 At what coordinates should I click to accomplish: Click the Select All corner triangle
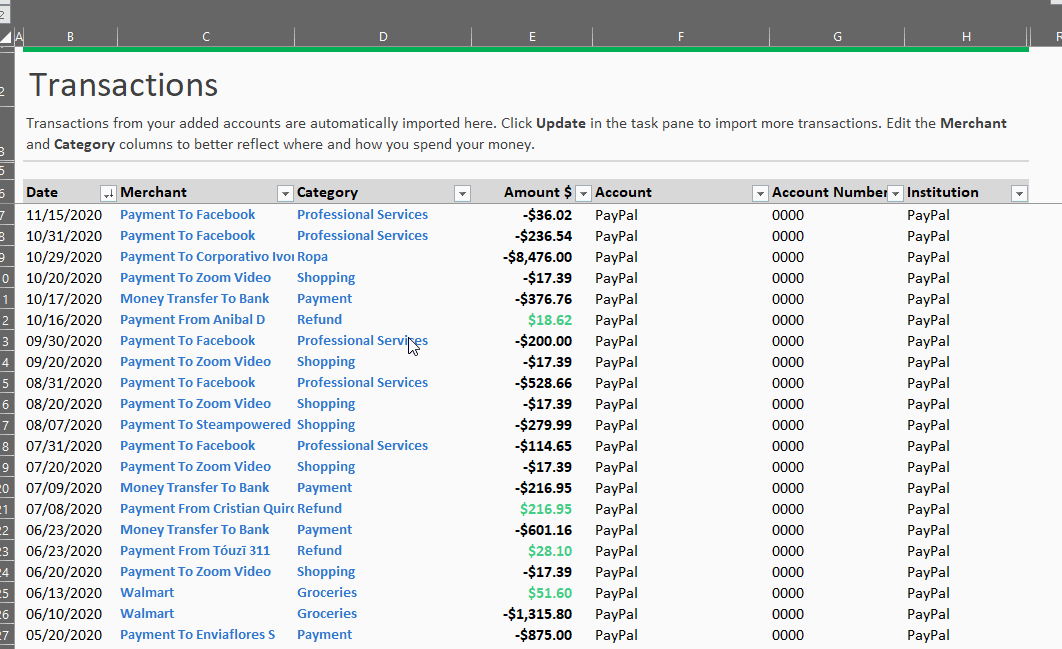pyautogui.click(x=6, y=37)
